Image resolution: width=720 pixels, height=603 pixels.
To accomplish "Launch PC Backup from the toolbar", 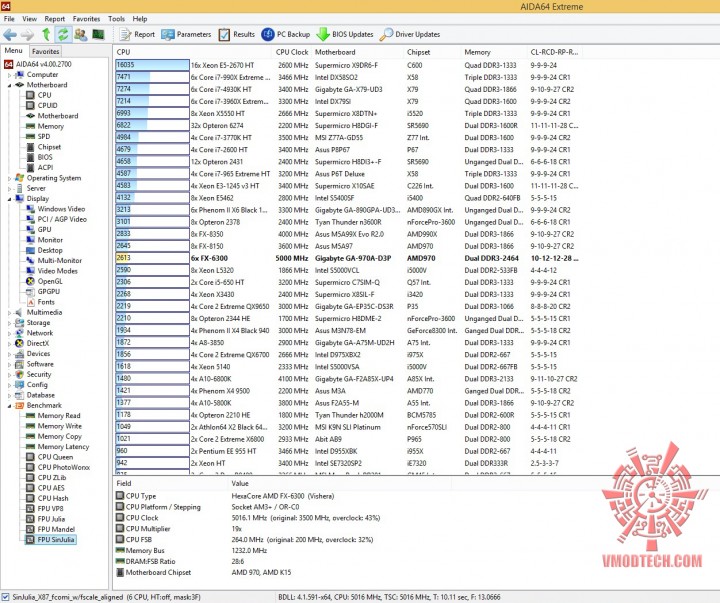I will click(x=286, y=34).
